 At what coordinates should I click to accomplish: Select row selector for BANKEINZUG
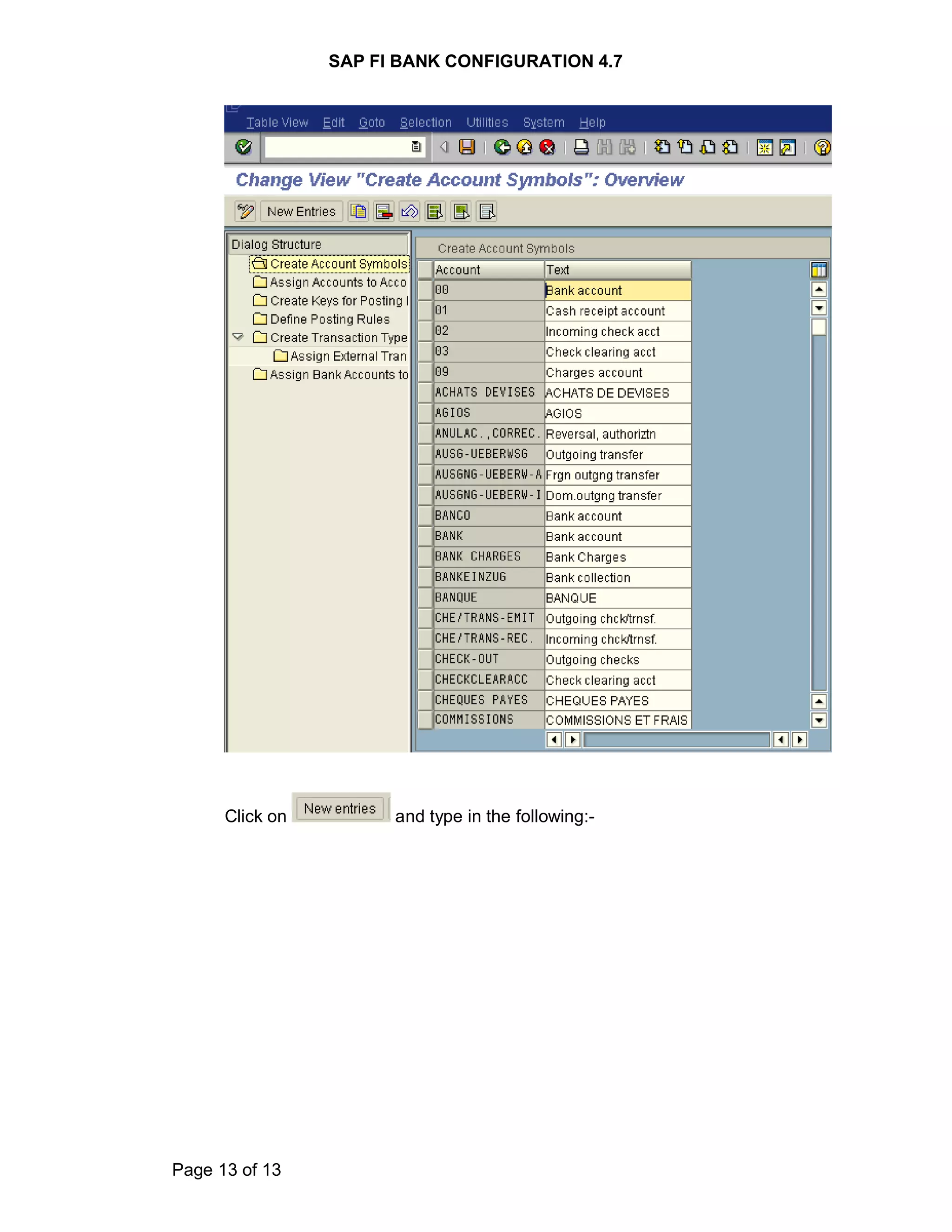click(425, 577)
